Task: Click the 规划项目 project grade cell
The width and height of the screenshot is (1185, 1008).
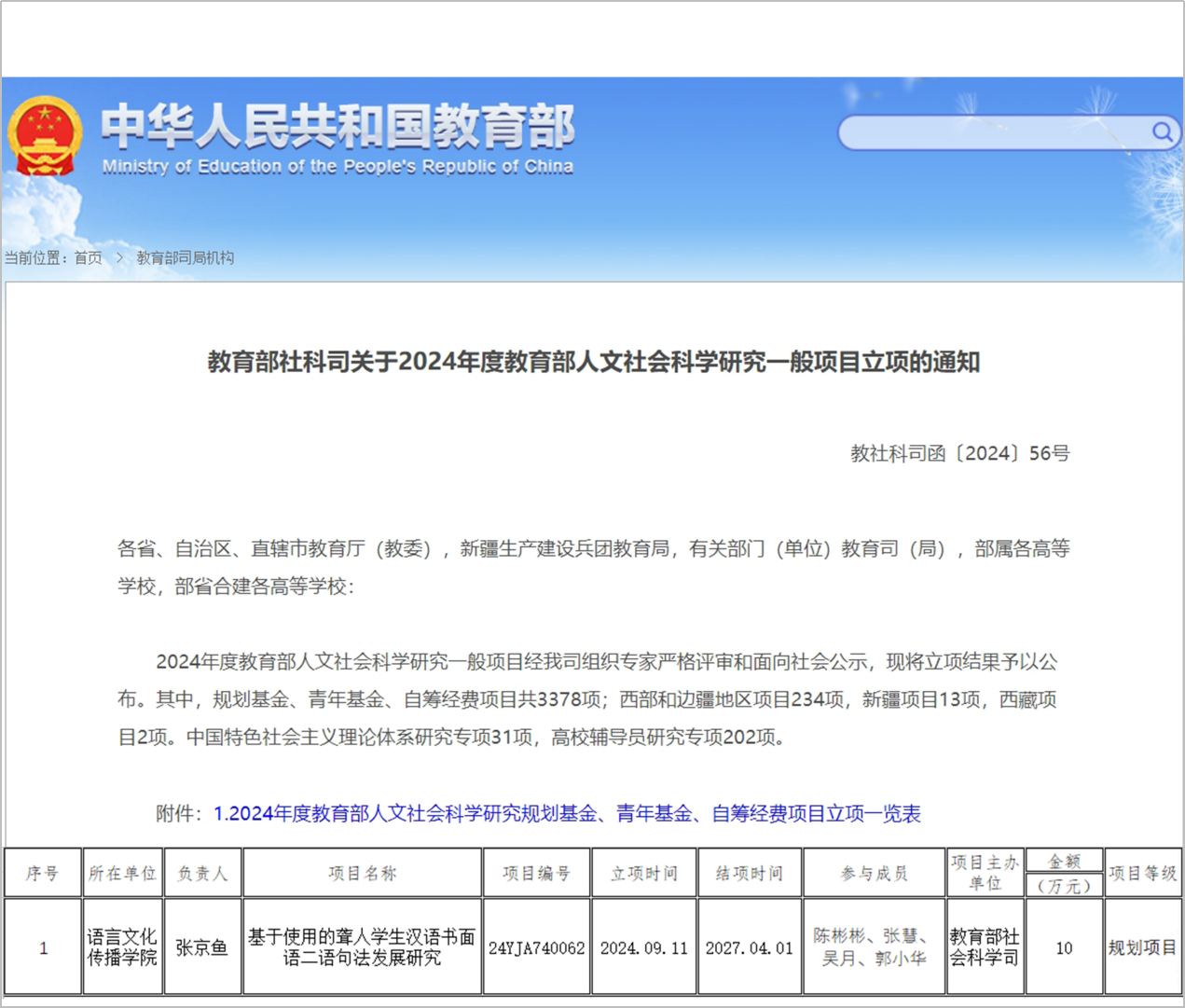Action: [x=1142, y=948]
